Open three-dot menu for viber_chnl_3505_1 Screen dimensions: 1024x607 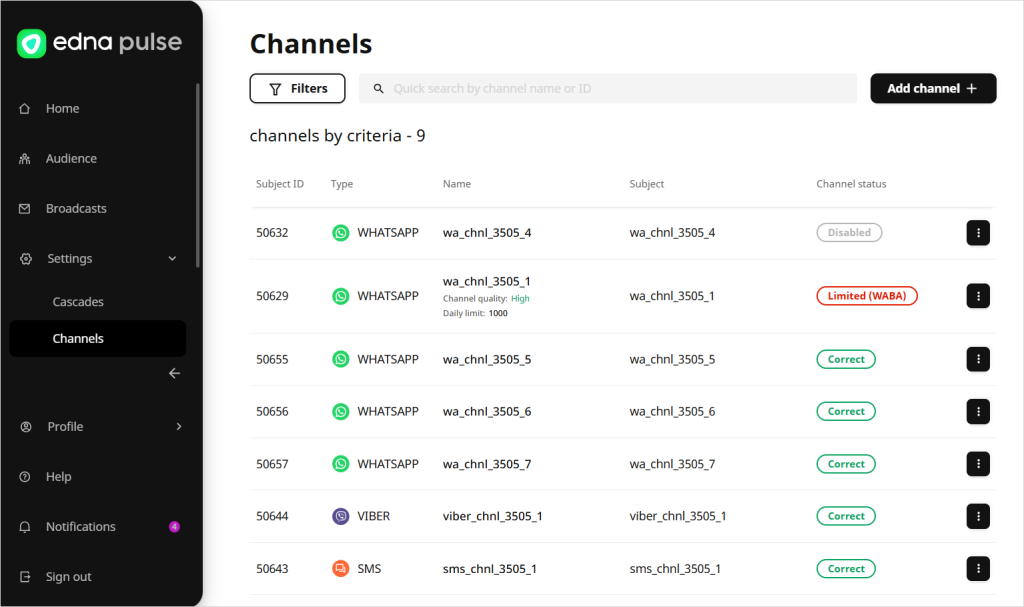(977, 516)
